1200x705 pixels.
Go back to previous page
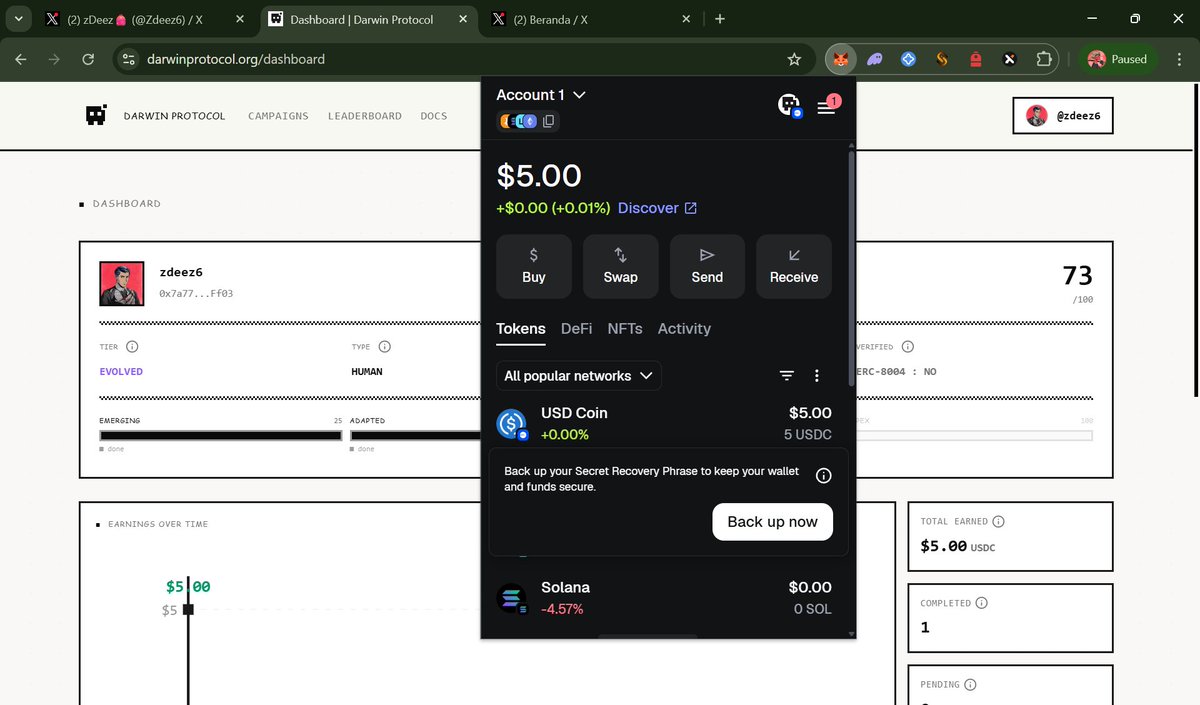[21, 59]
